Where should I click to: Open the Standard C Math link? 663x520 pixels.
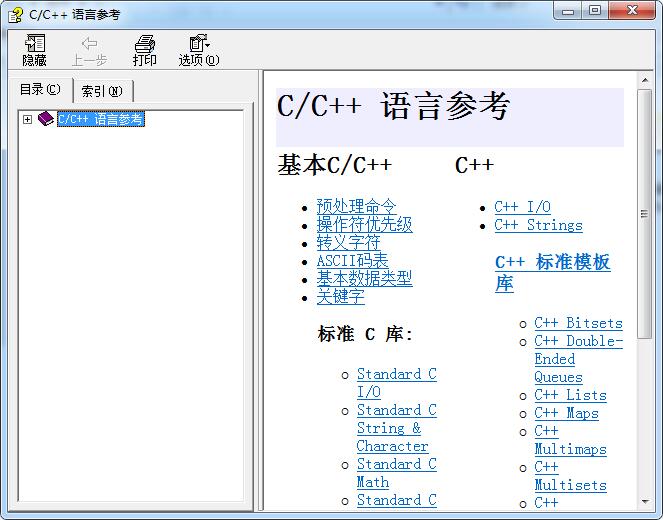(397, 473)
